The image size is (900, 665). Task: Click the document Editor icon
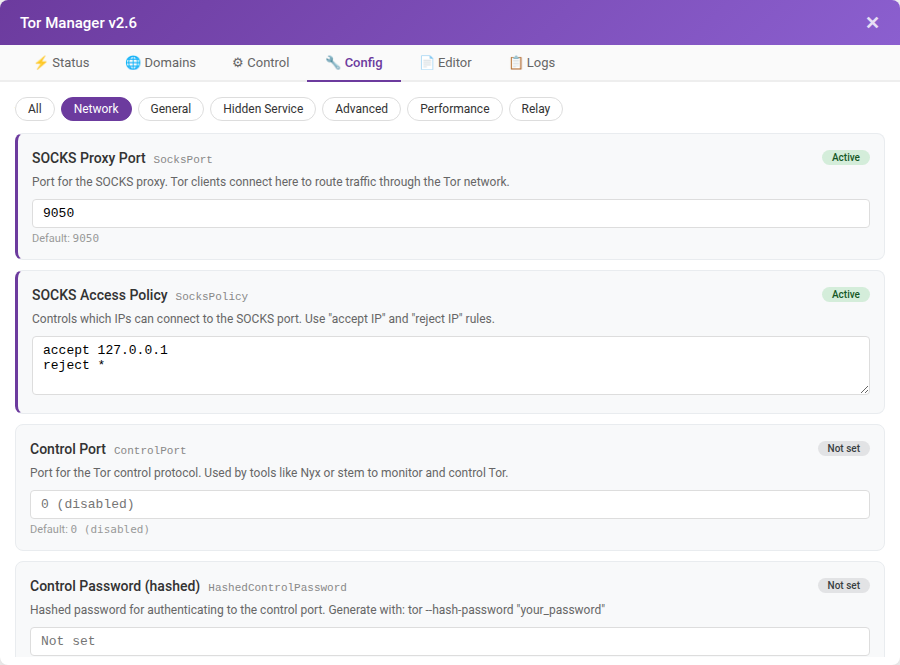tap(426, 63)
